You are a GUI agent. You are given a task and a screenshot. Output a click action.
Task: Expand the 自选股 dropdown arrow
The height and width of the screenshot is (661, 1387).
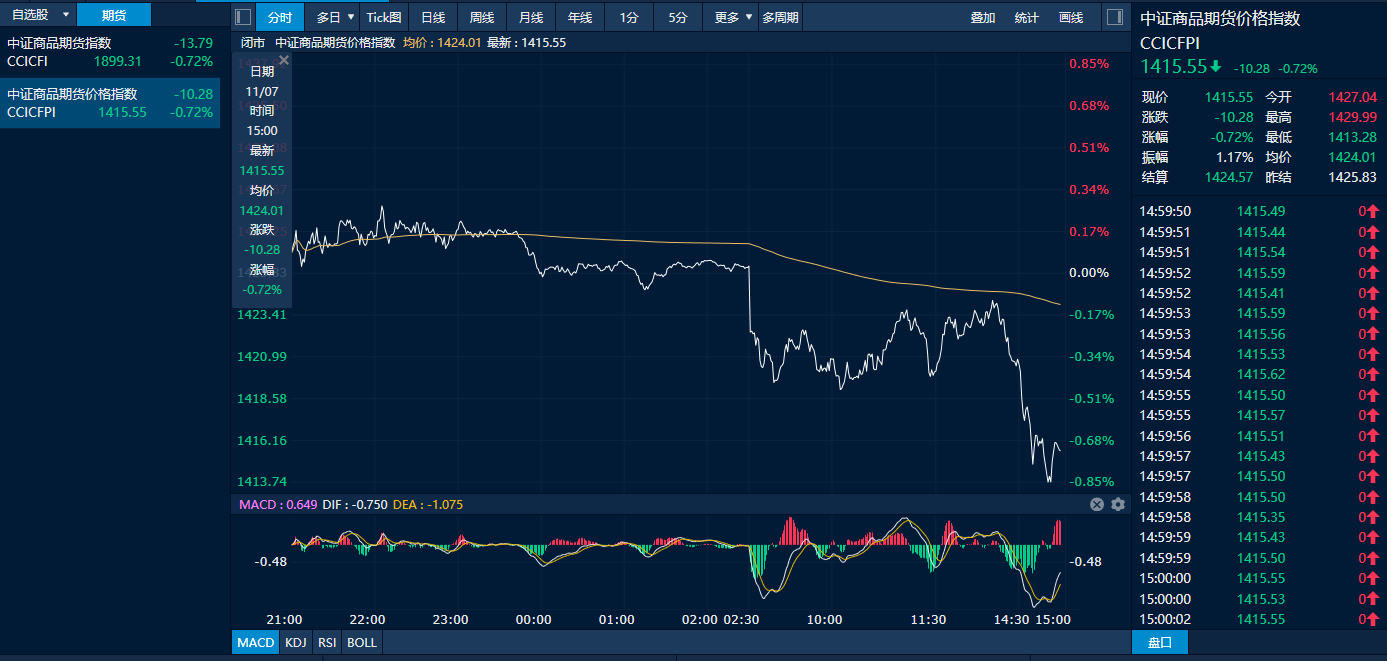[x=66, y=15]
